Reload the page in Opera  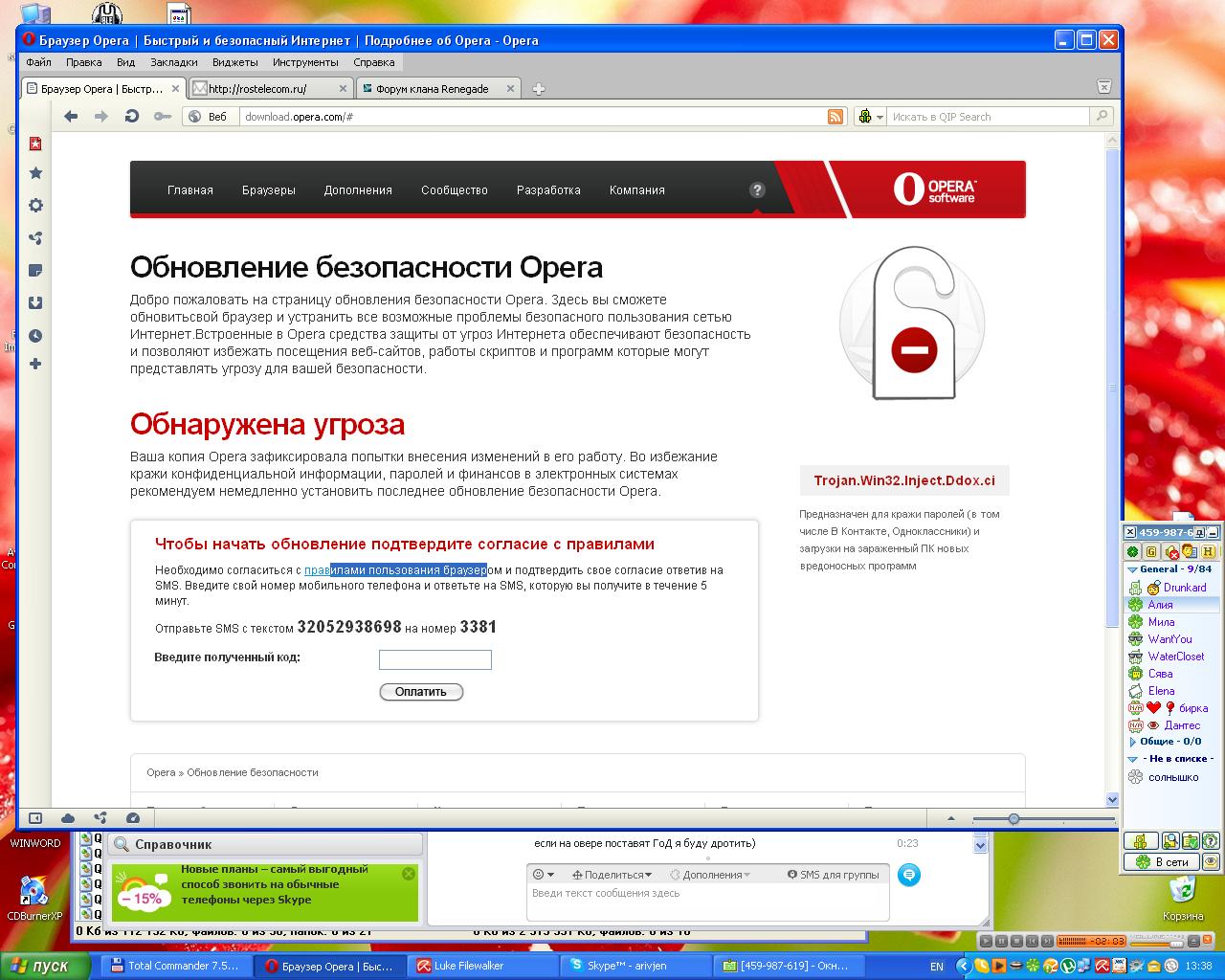[x=132, y=116]
